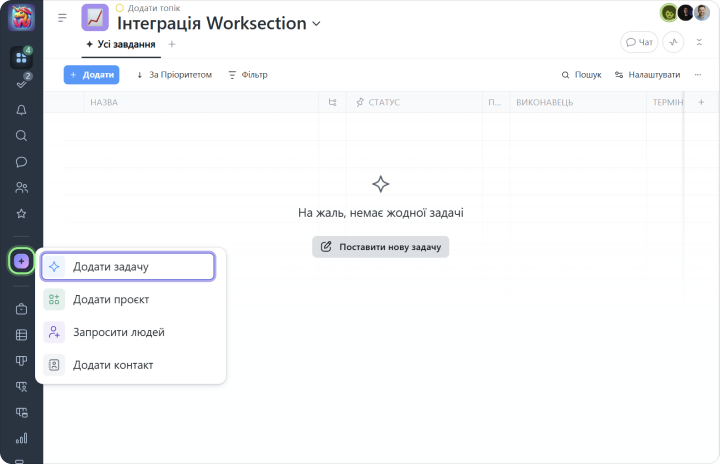Click the search magnifier in sidebar
The width and height of the screenshot is (720, 464).
[21, 136]
